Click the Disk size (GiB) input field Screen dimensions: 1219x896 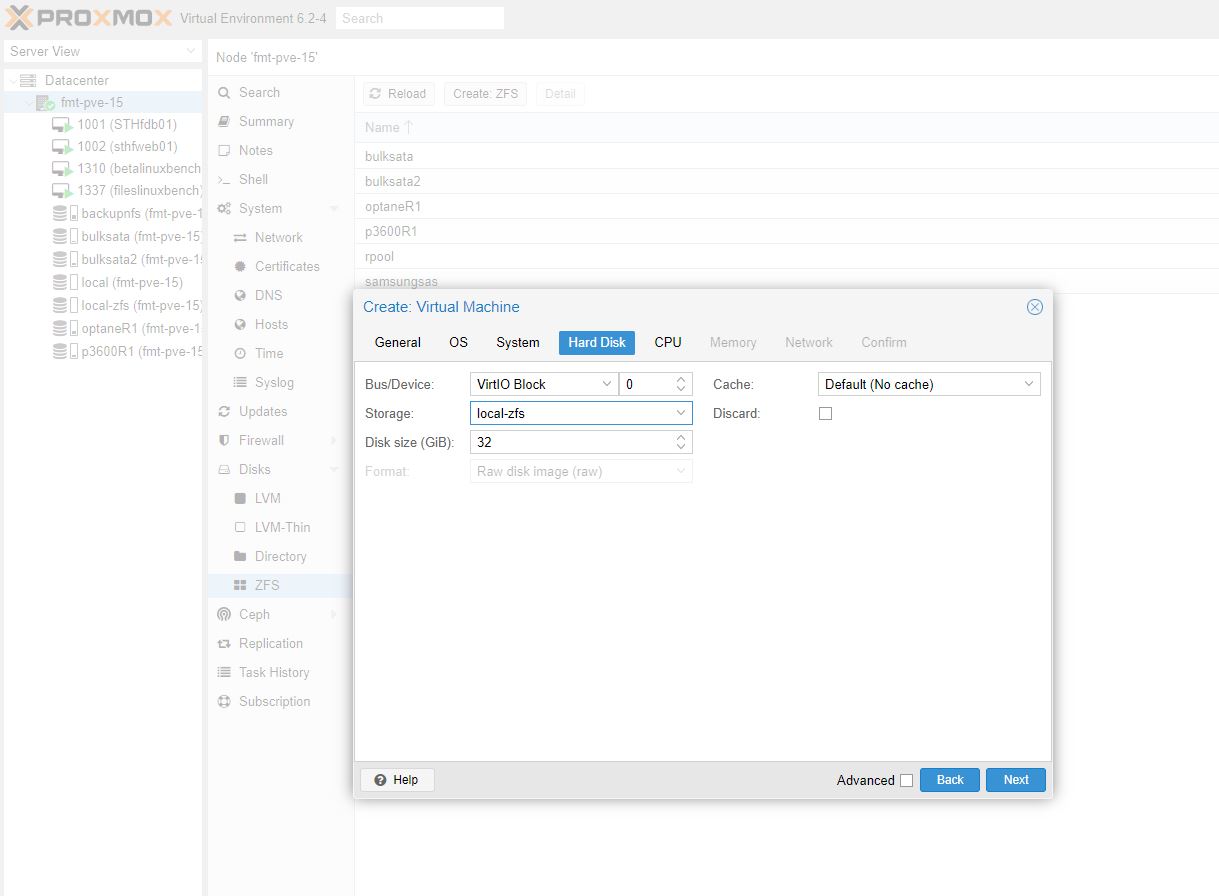pos(570,442)
